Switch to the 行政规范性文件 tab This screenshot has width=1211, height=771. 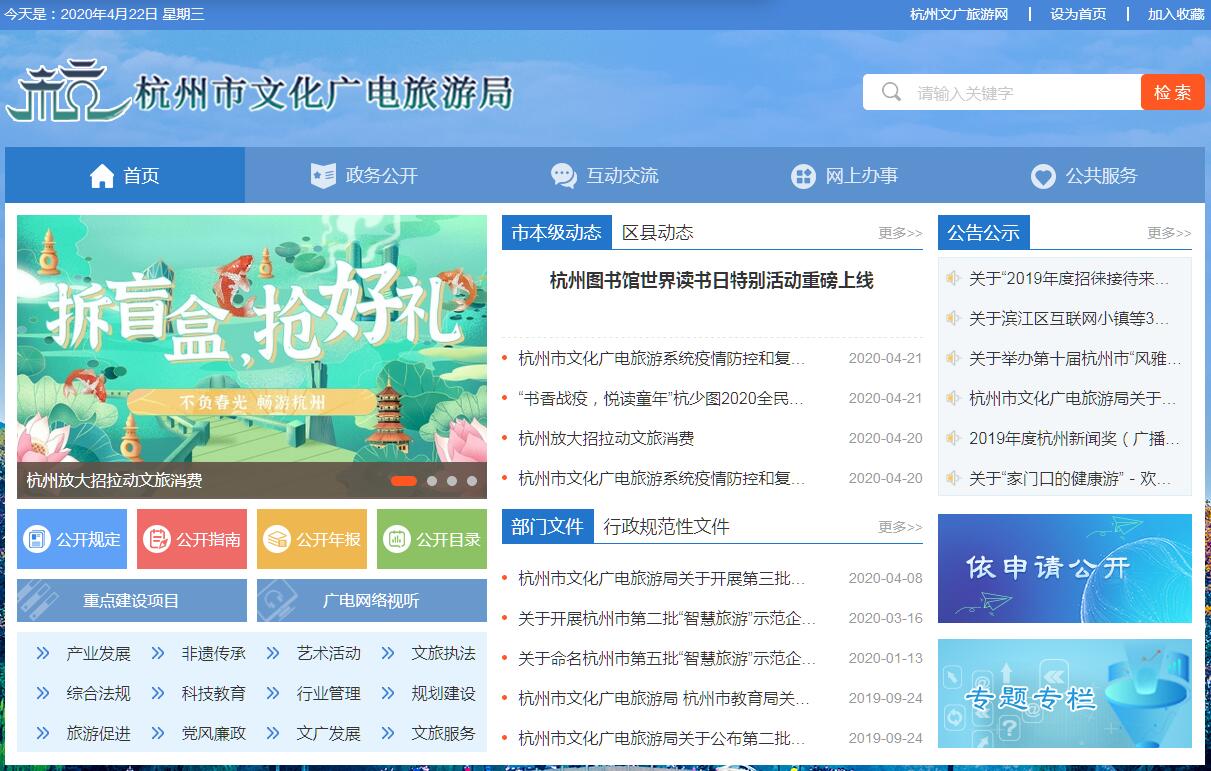(666, 527)
